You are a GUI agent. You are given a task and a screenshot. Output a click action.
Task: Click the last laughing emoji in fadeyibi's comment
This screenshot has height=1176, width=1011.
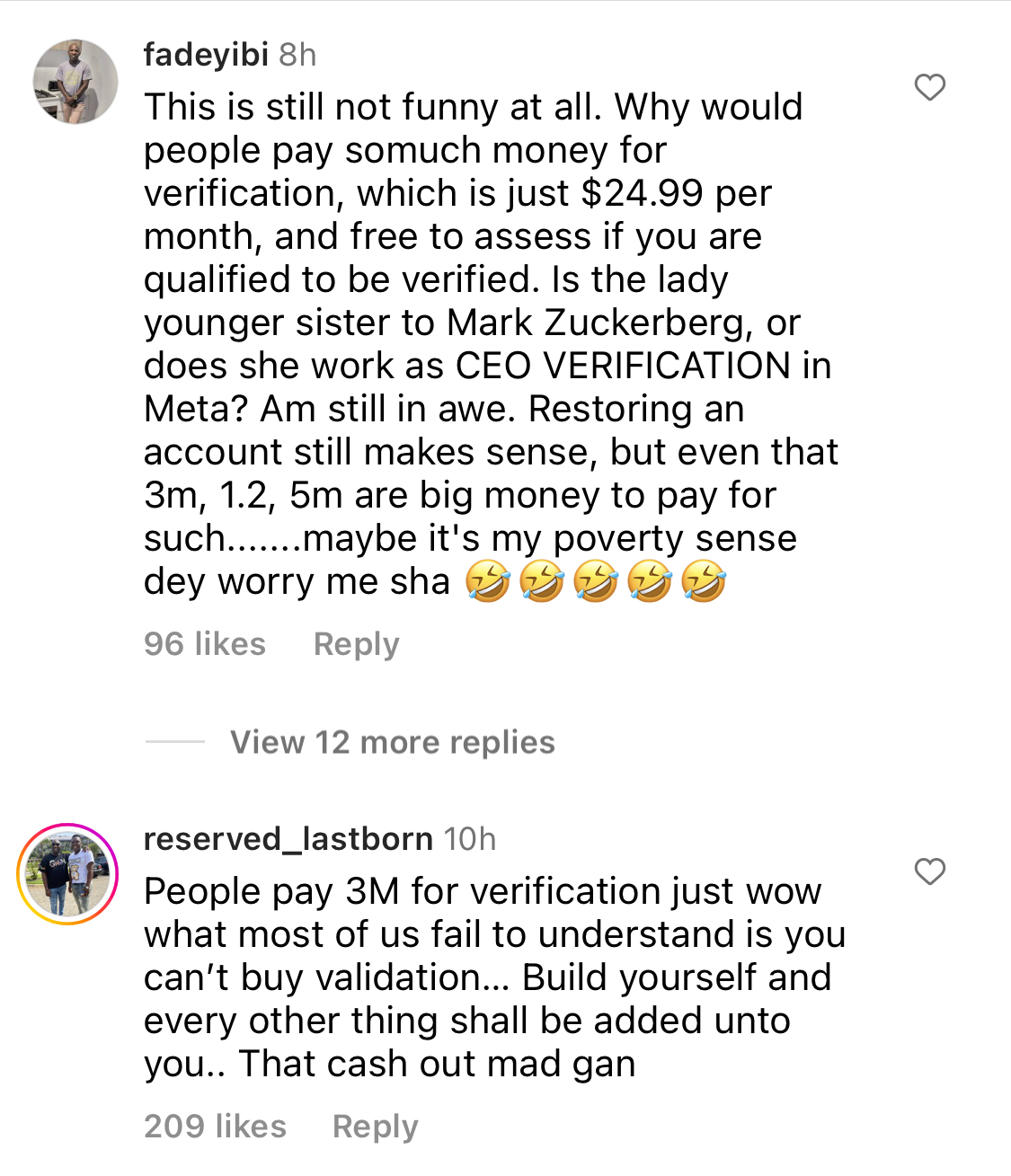coord(704,581)
